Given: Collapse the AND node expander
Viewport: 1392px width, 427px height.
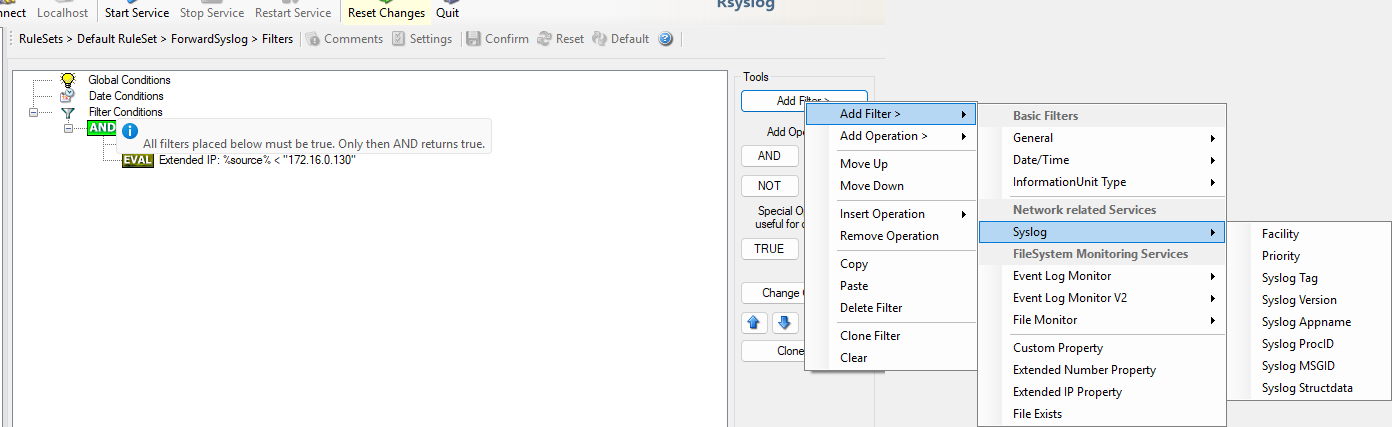Looking at the screenshot, I should tap(69, 128).
